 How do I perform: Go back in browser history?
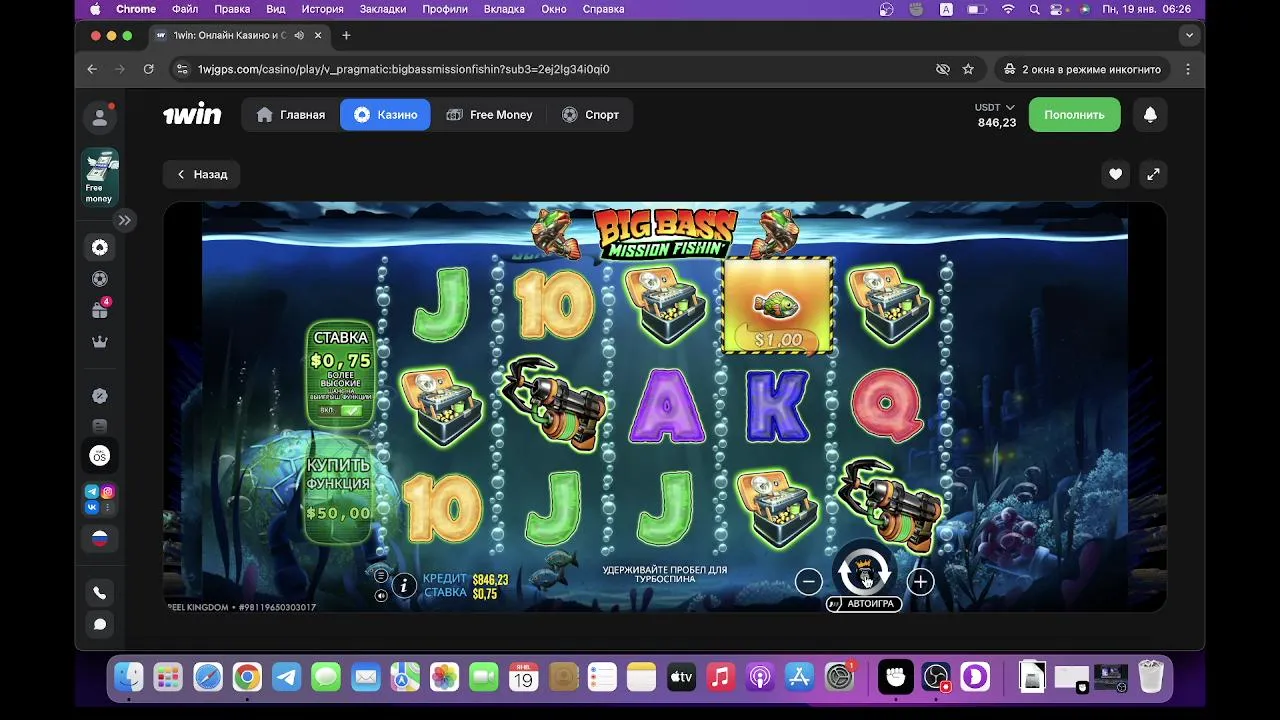pyautogui.click(x=92, y=69)
